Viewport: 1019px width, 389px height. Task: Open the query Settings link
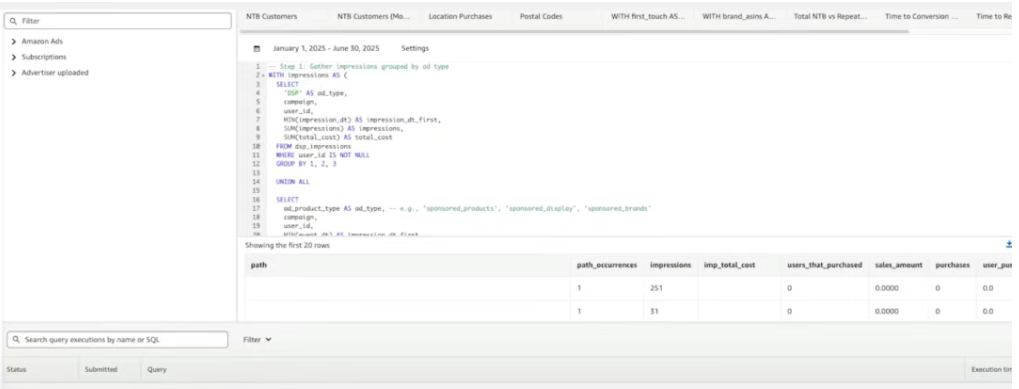[x=415, y=49]
